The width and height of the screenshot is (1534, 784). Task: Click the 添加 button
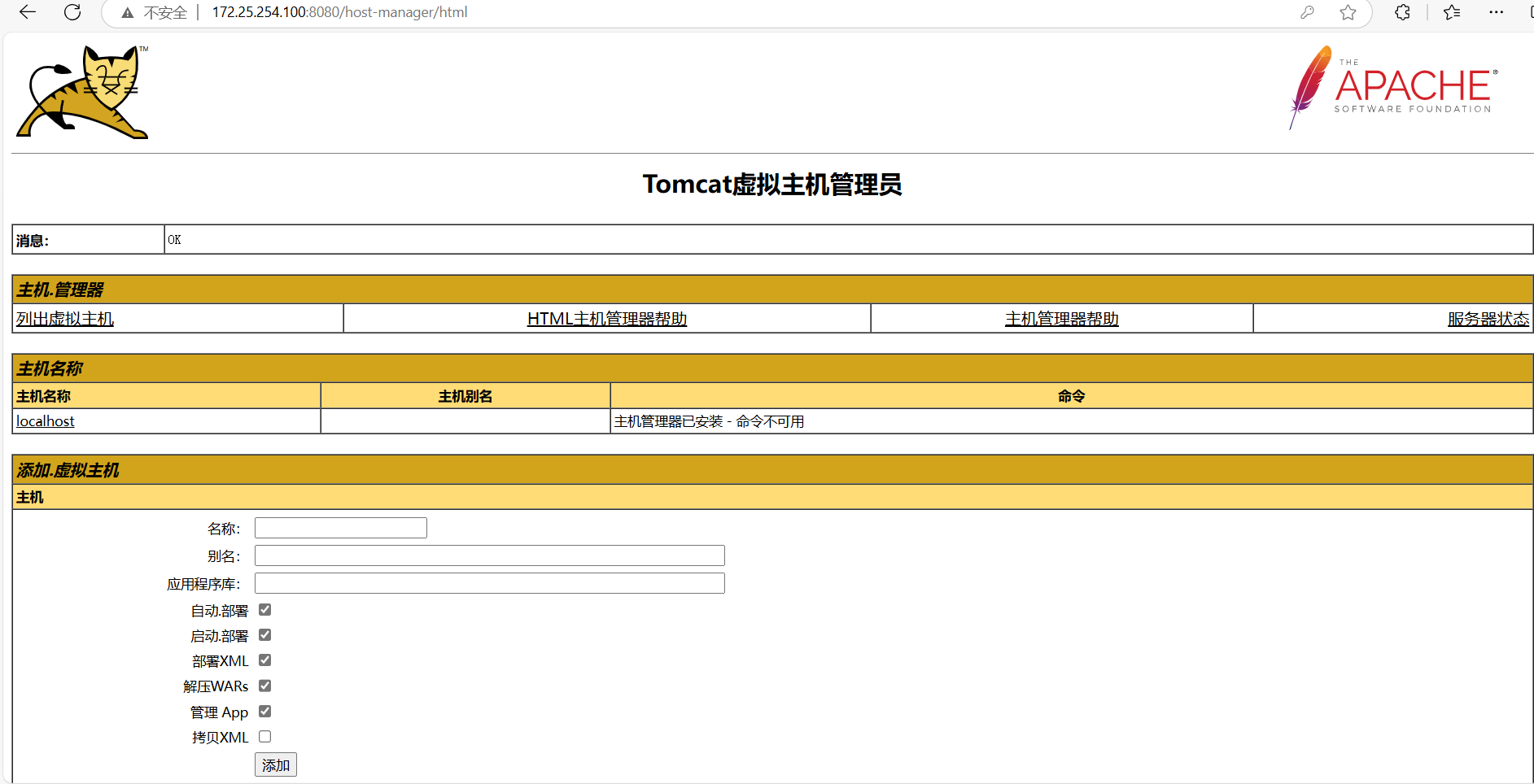pyautogui.click(x=276, y=765)
